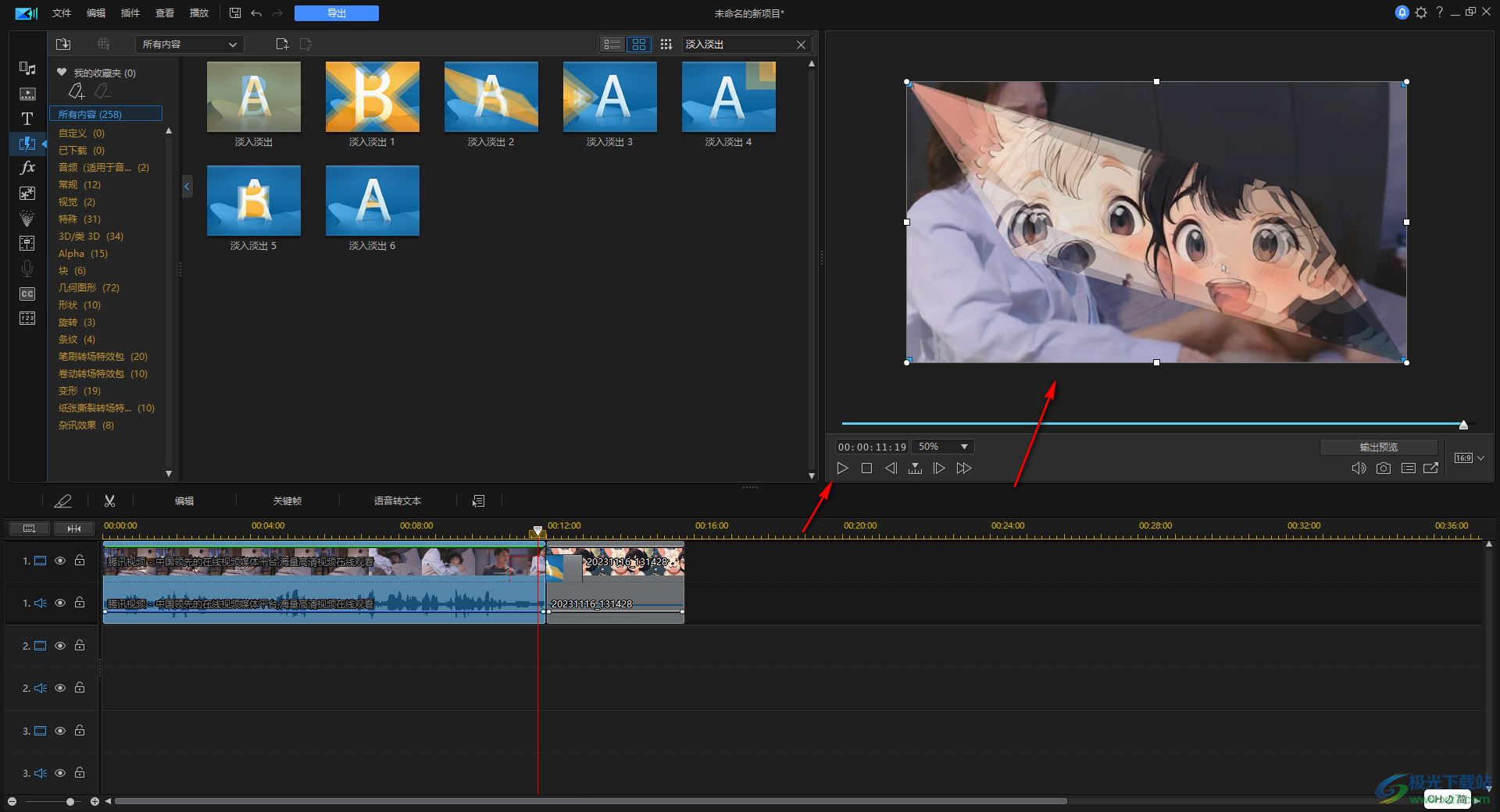Toggle visibility of video track 1

tap(60, 561)
